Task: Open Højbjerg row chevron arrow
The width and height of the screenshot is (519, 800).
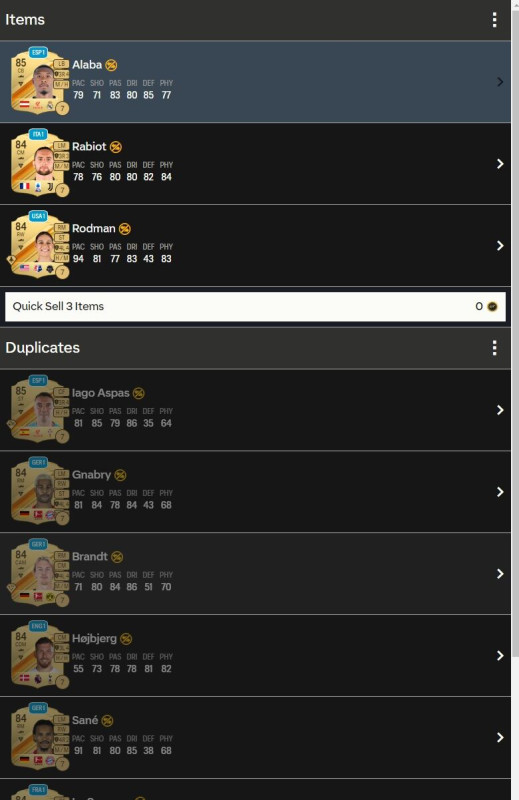Action: 500,656
